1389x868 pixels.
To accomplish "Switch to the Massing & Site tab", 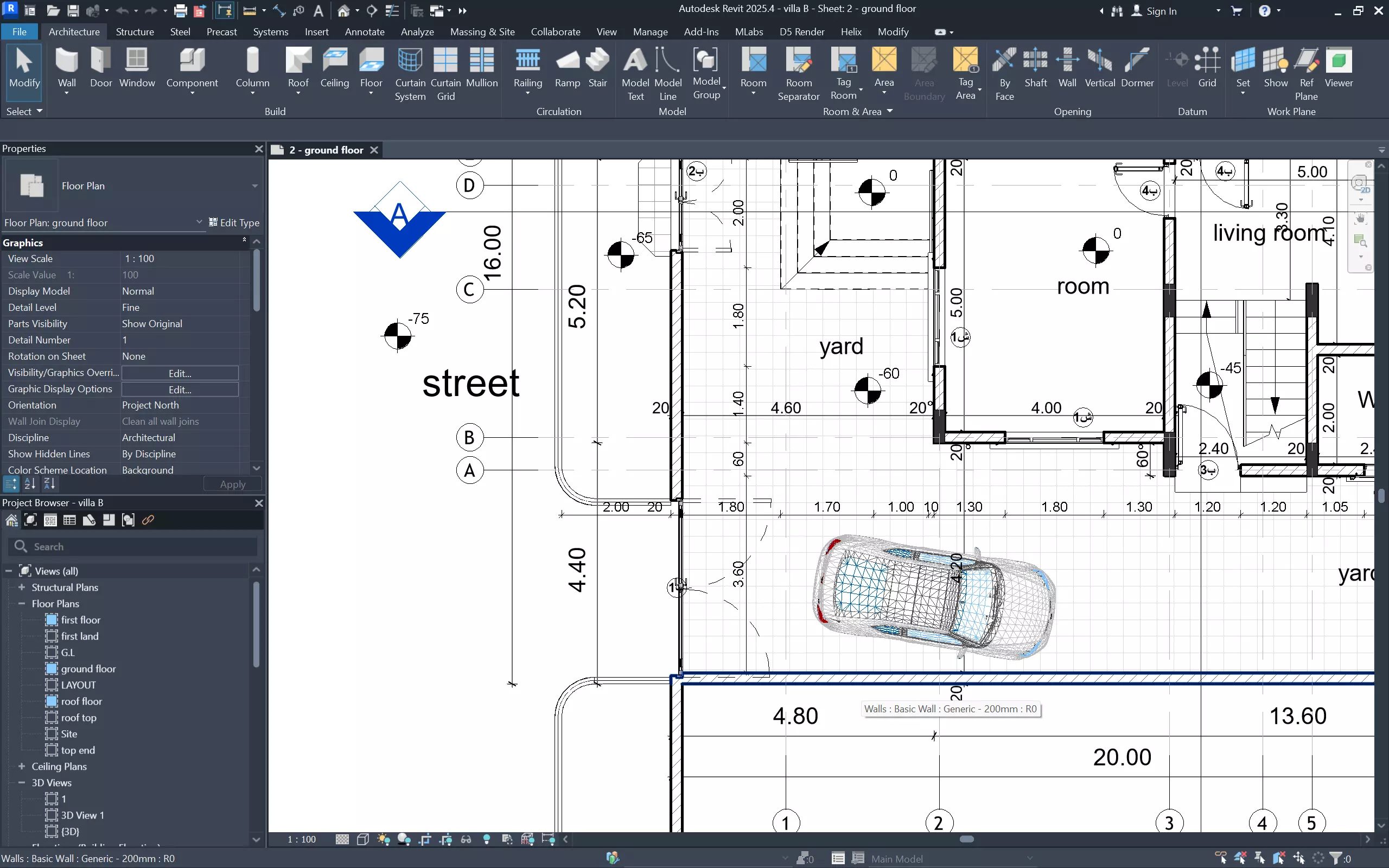I will (x=482, y=31).
